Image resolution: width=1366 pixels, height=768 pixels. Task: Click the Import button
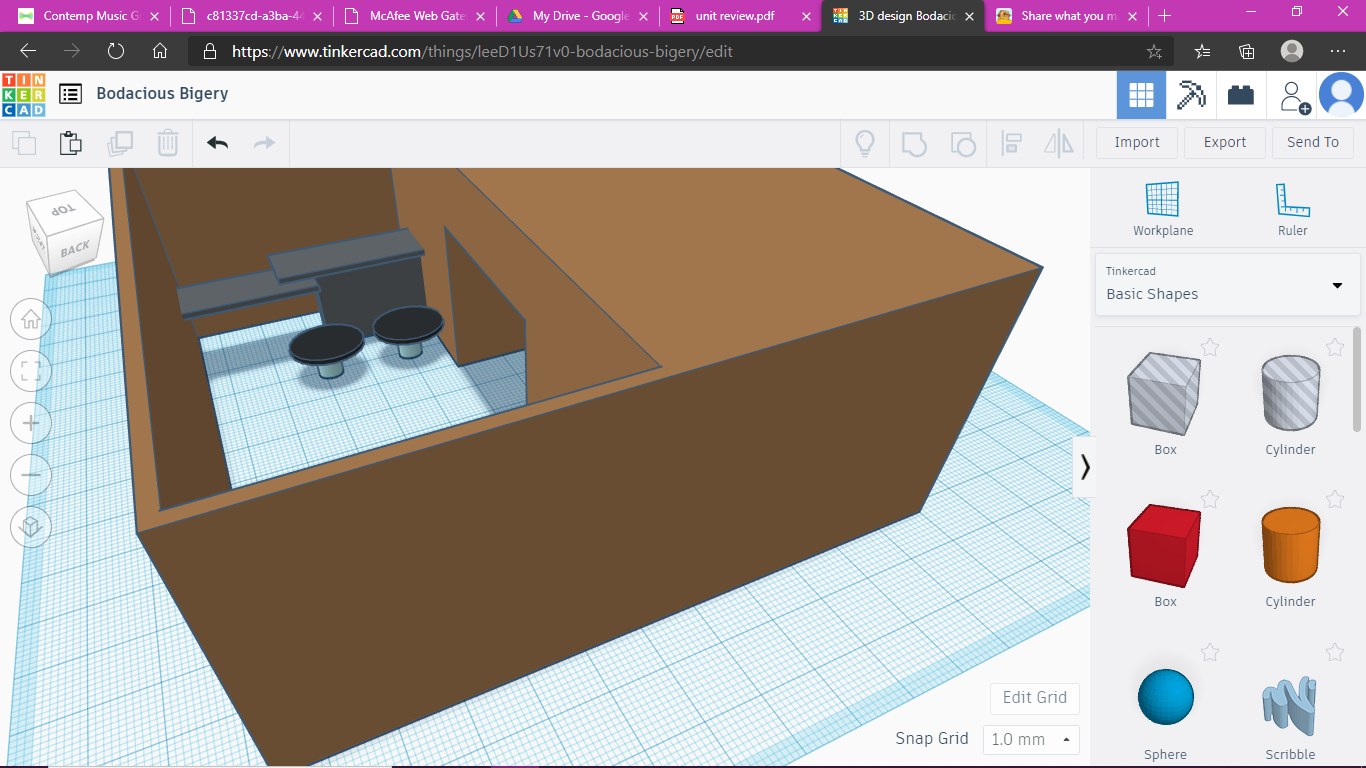pyautogui.click(x=1137, y=143)
